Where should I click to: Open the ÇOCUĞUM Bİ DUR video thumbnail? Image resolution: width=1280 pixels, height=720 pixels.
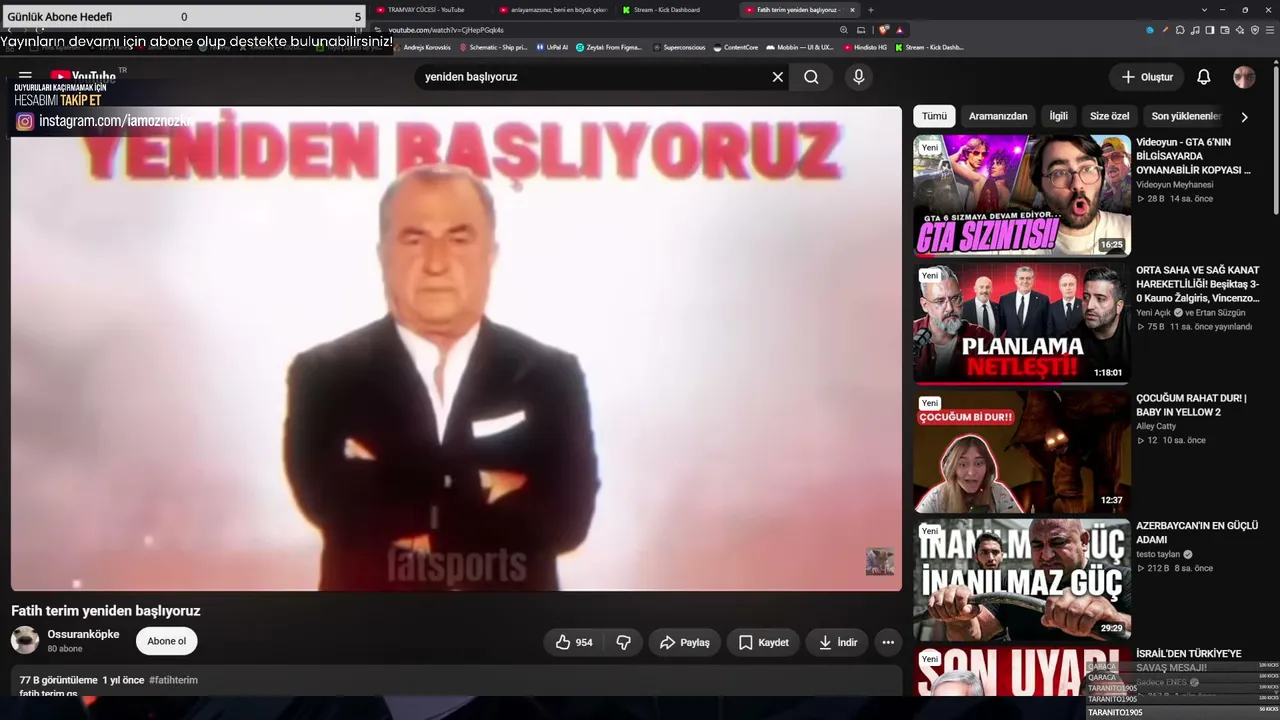[1022, 452]
